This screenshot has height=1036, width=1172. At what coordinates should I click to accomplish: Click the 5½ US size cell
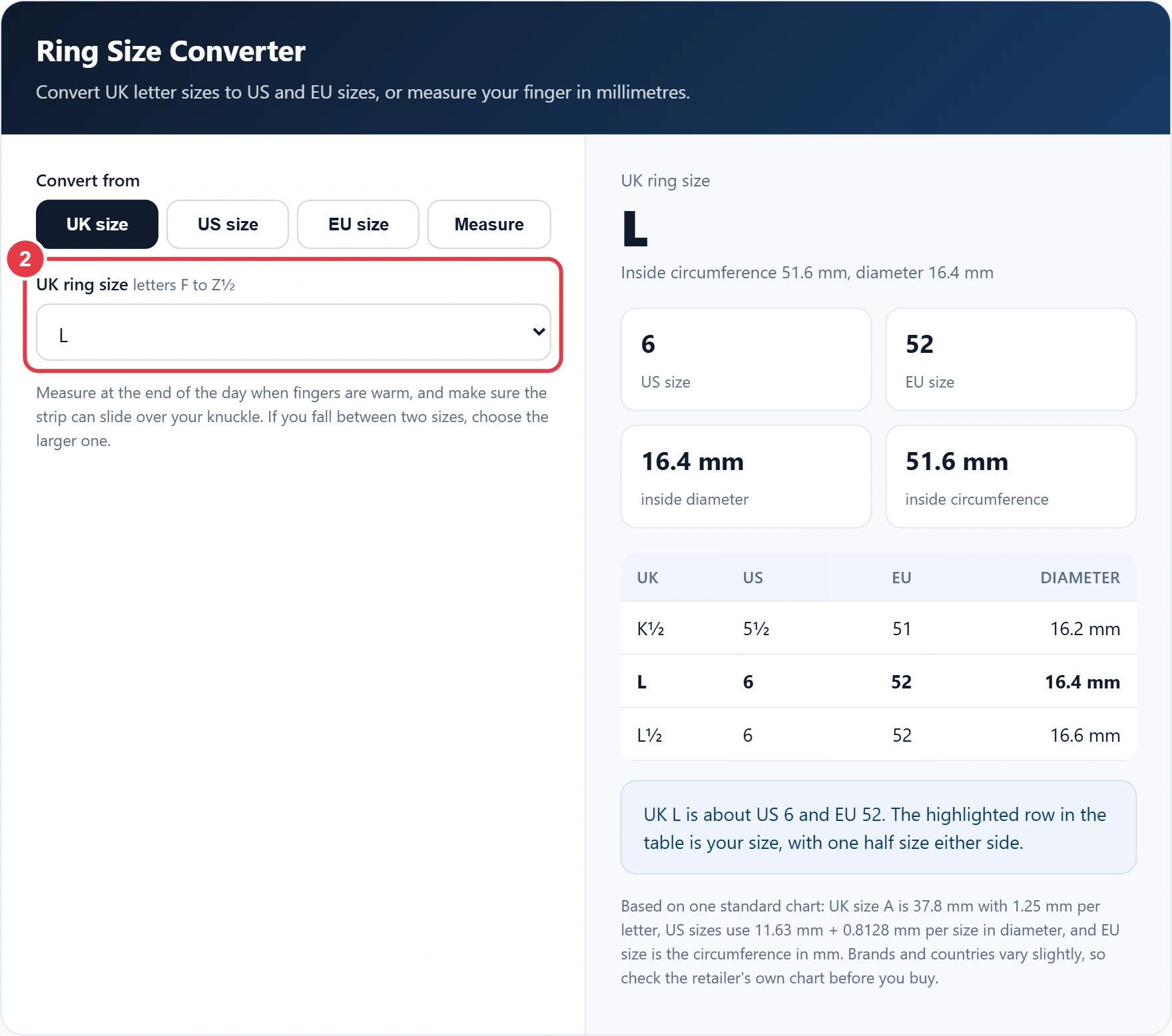[756, 629]
